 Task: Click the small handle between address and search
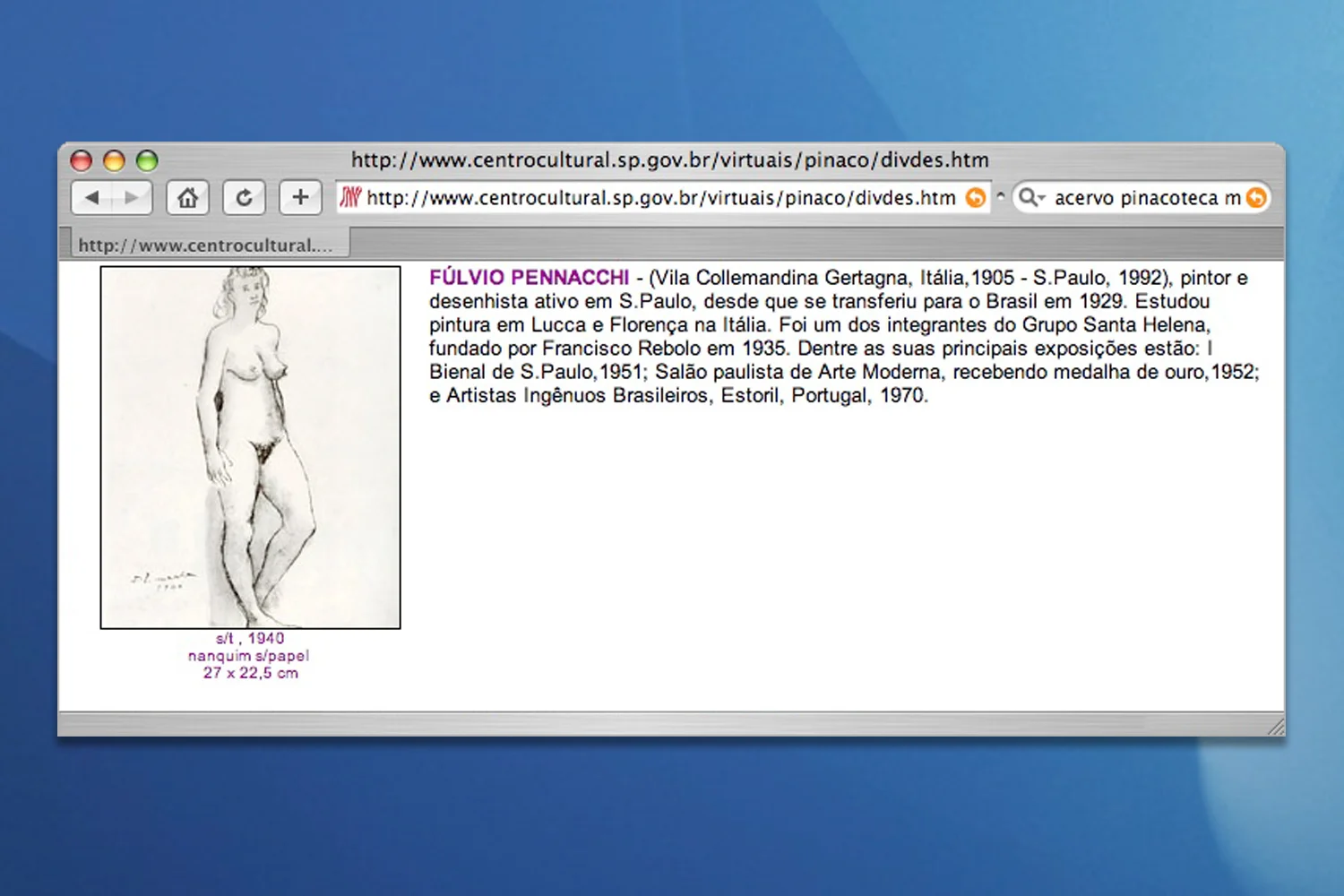tap(1000, 196)
